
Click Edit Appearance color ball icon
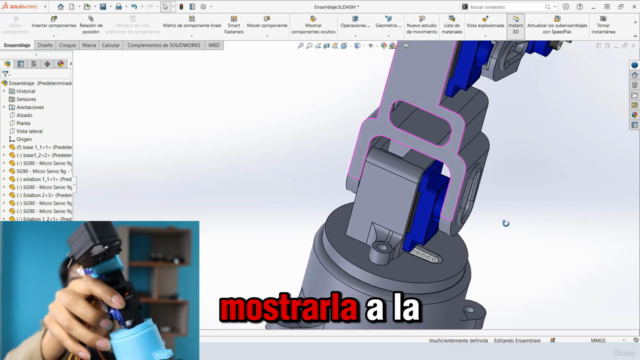(x=384, y=46)
